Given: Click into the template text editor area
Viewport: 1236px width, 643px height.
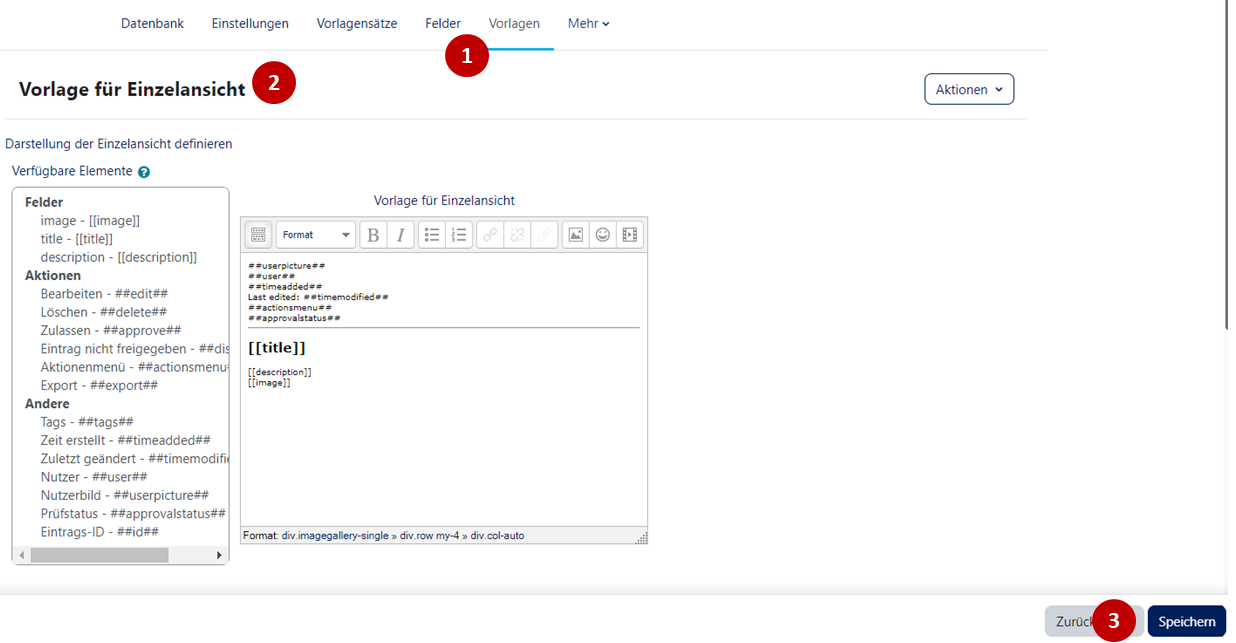Looking at the screenshot, I should click(x=443, y=450).
